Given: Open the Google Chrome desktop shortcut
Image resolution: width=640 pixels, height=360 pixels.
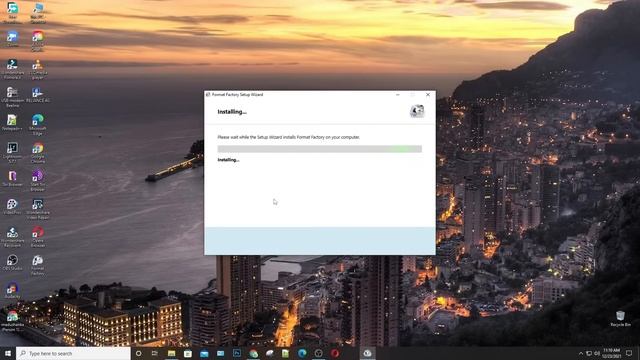Looking at the screenshot, I should pos(38,152).
